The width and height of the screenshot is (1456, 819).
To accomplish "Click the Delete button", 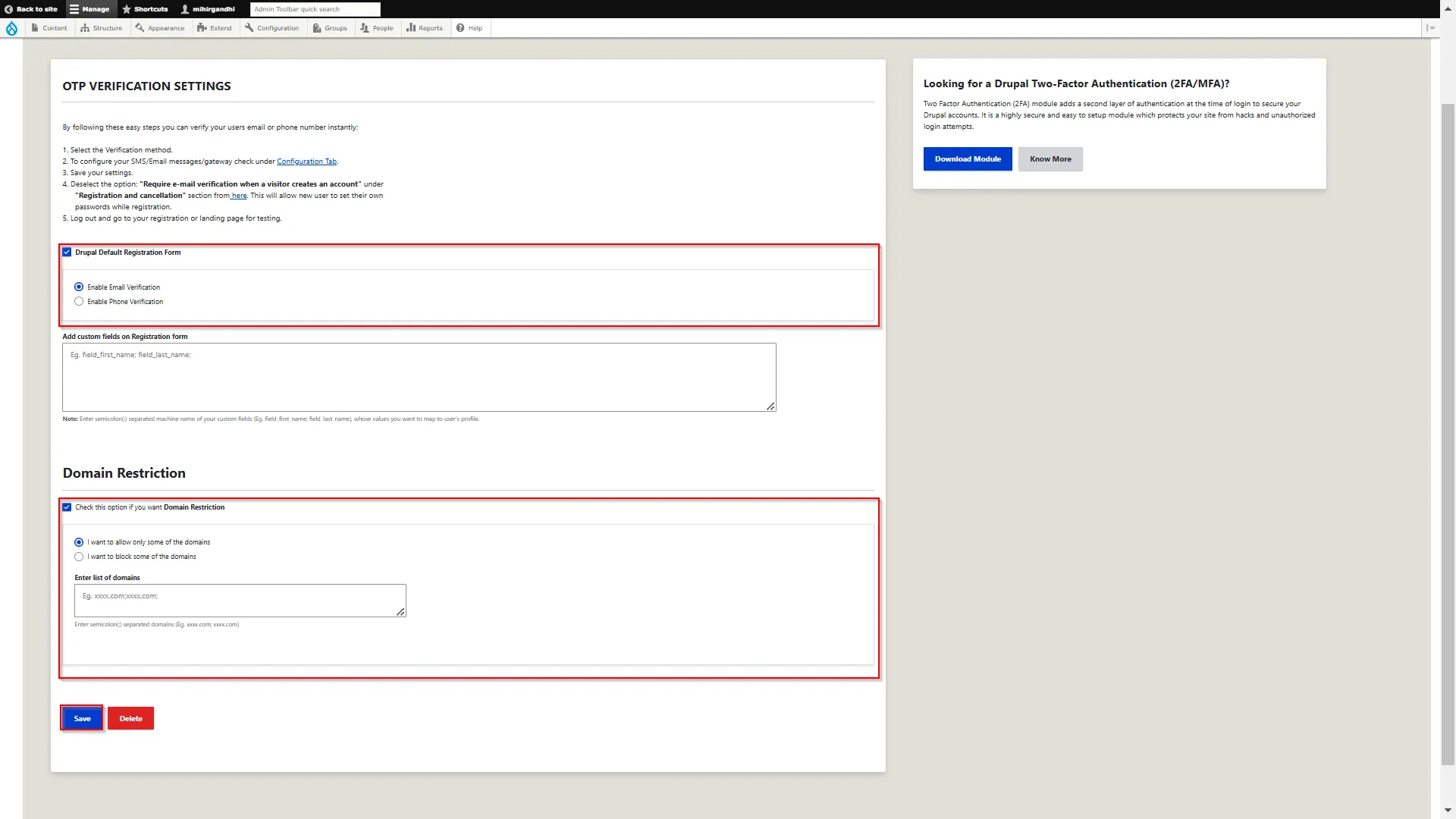I will 130,718.
